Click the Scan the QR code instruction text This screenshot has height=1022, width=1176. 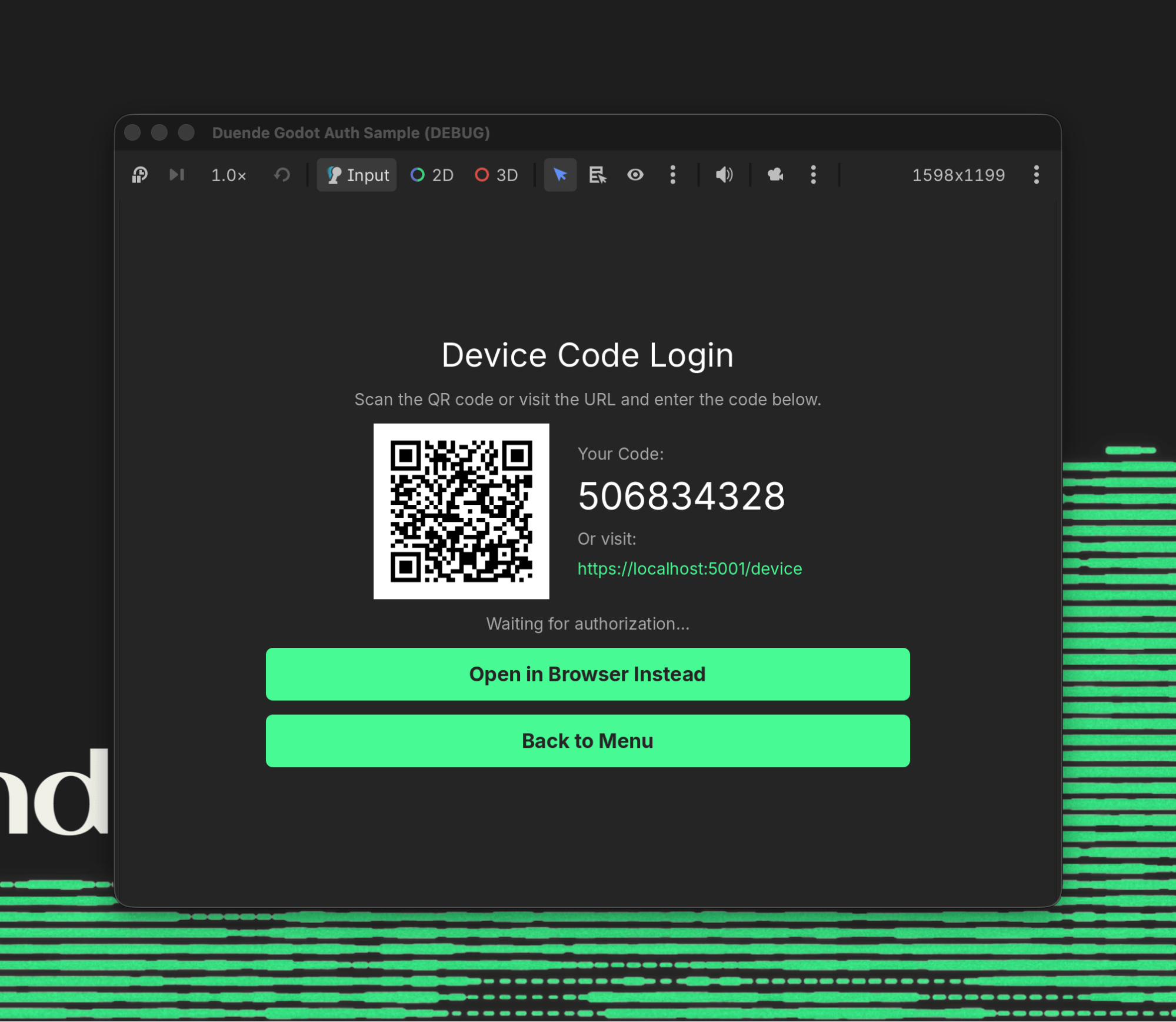(588, 400)
